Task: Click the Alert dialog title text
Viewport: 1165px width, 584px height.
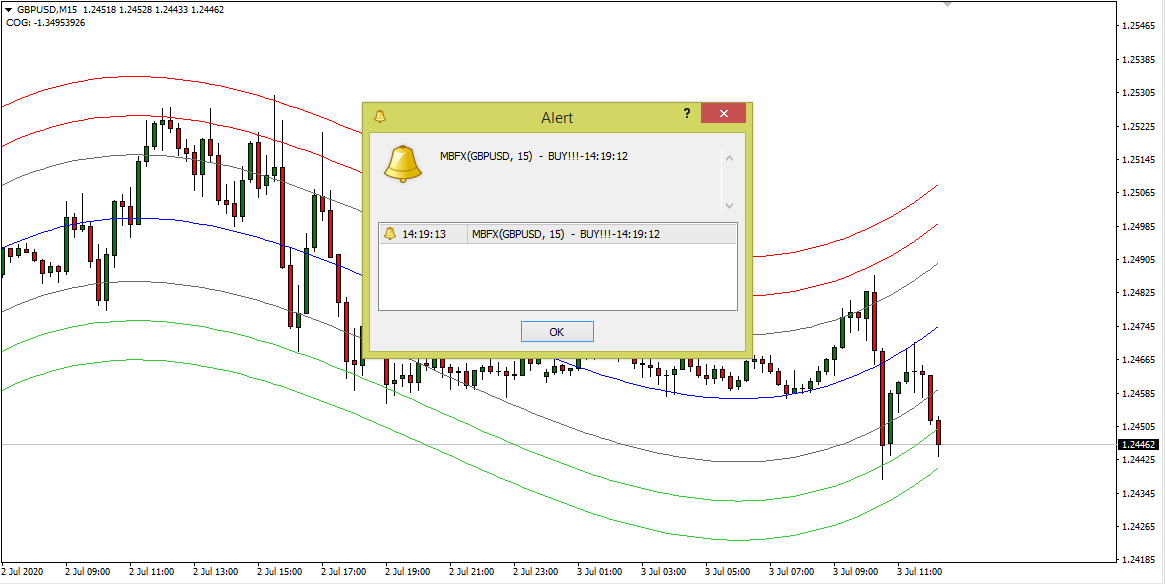Action: point(557,118)
